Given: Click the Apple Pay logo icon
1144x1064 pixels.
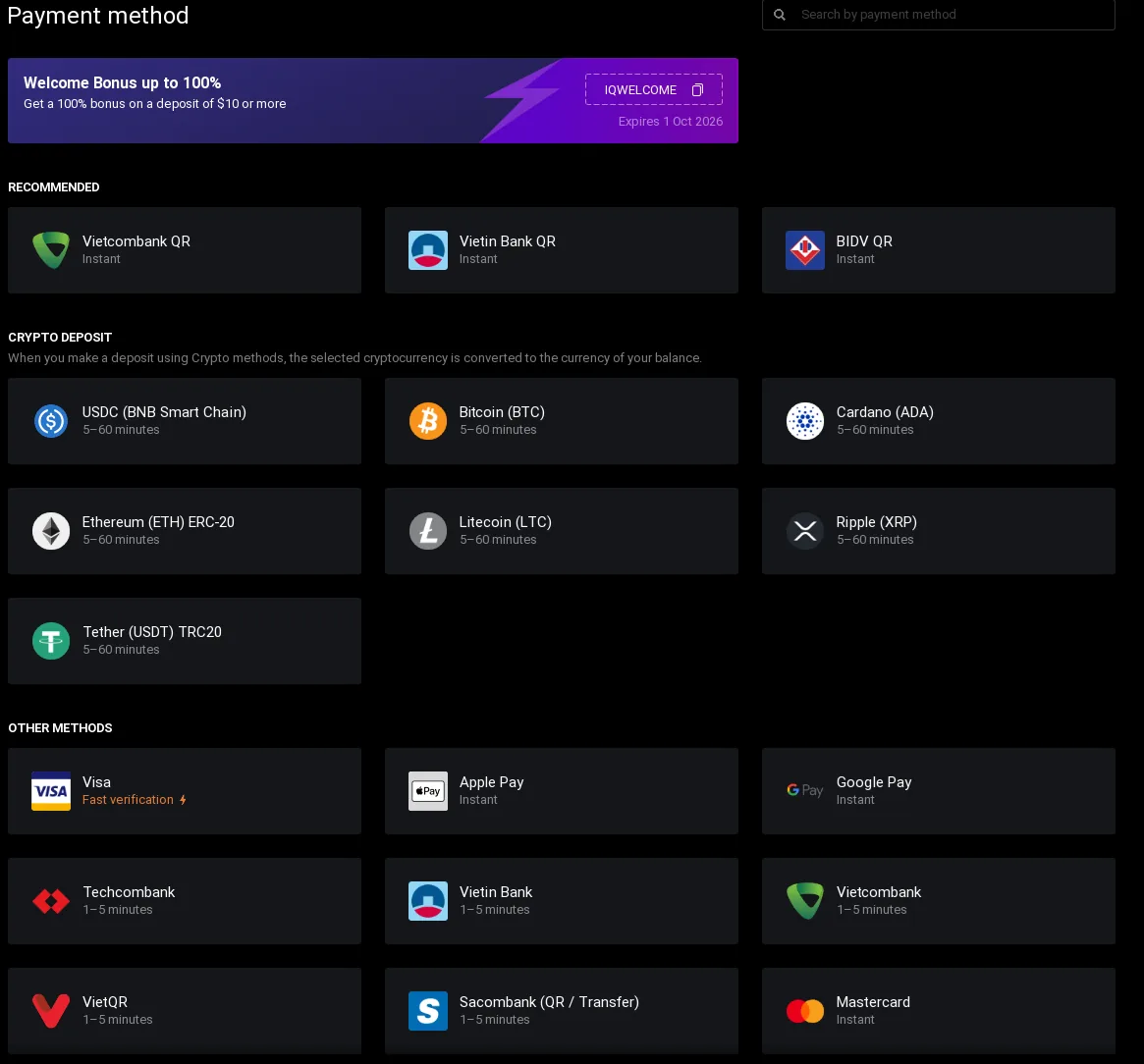Looking at the screenshot, I should (428, 791).
